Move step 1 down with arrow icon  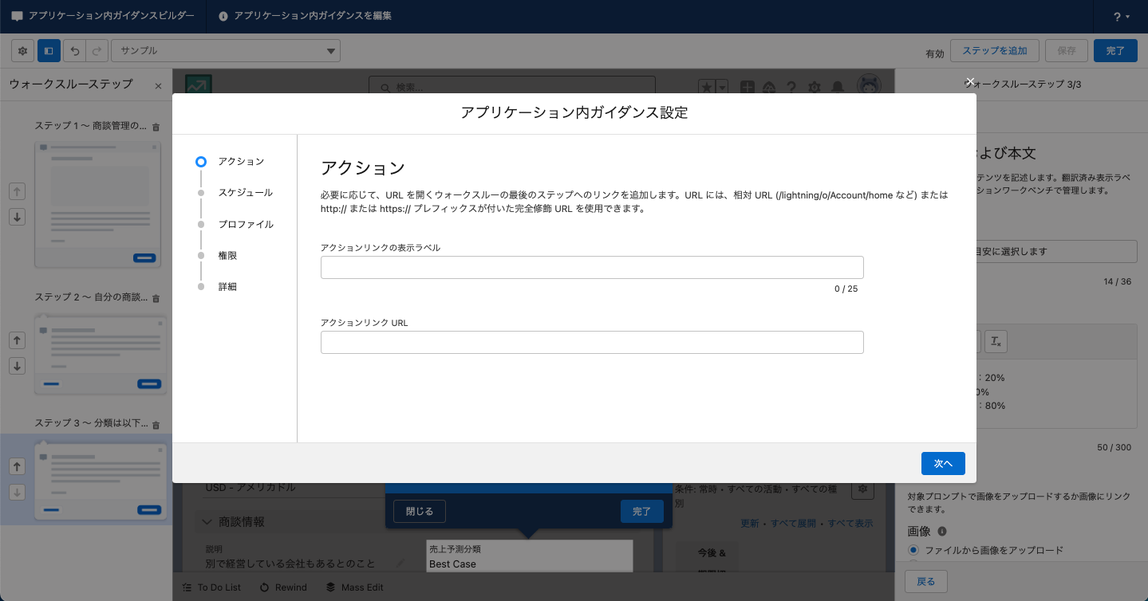(17, 217)
